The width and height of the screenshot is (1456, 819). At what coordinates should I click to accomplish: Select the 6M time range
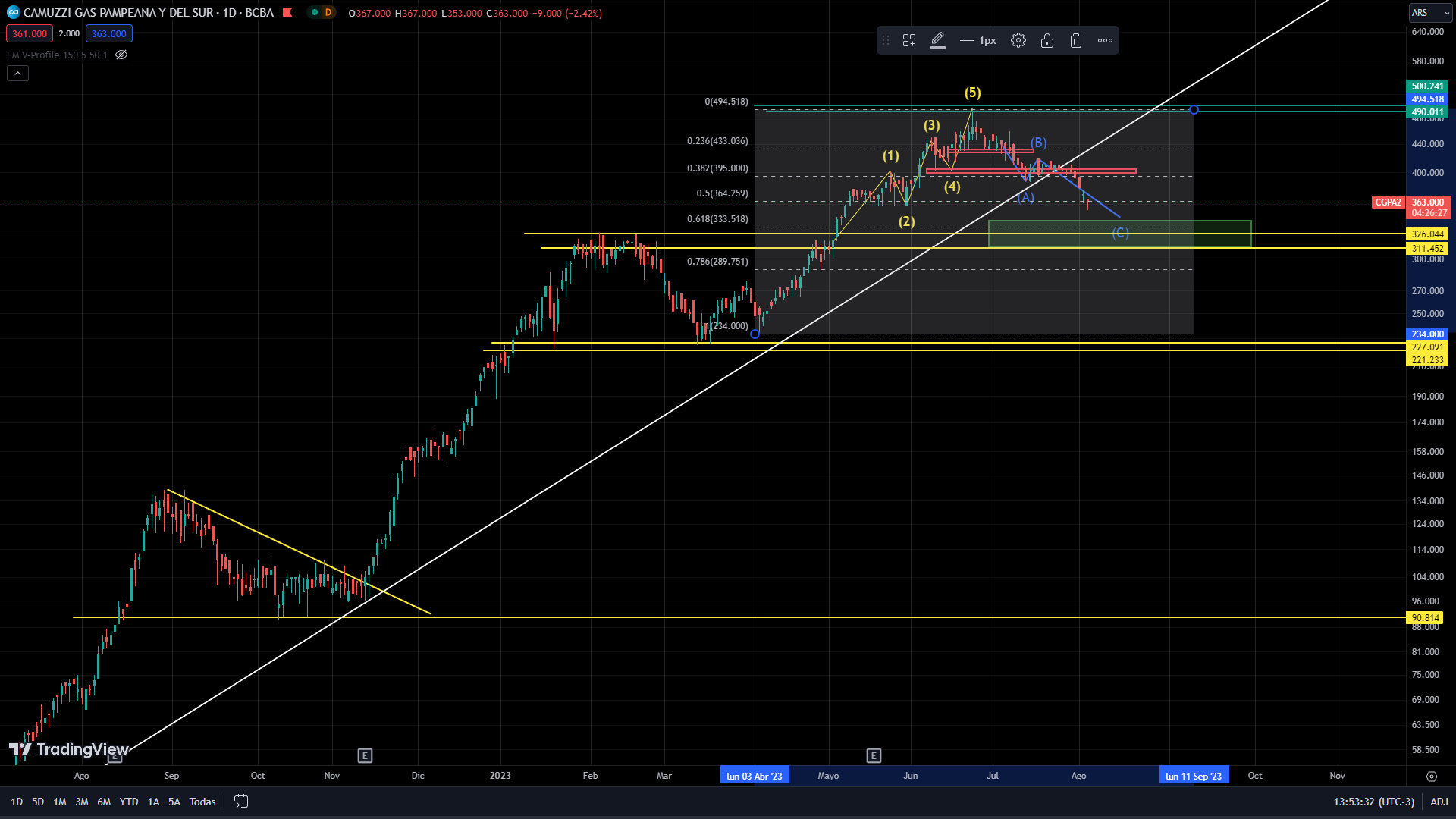(x=104, y=802)
